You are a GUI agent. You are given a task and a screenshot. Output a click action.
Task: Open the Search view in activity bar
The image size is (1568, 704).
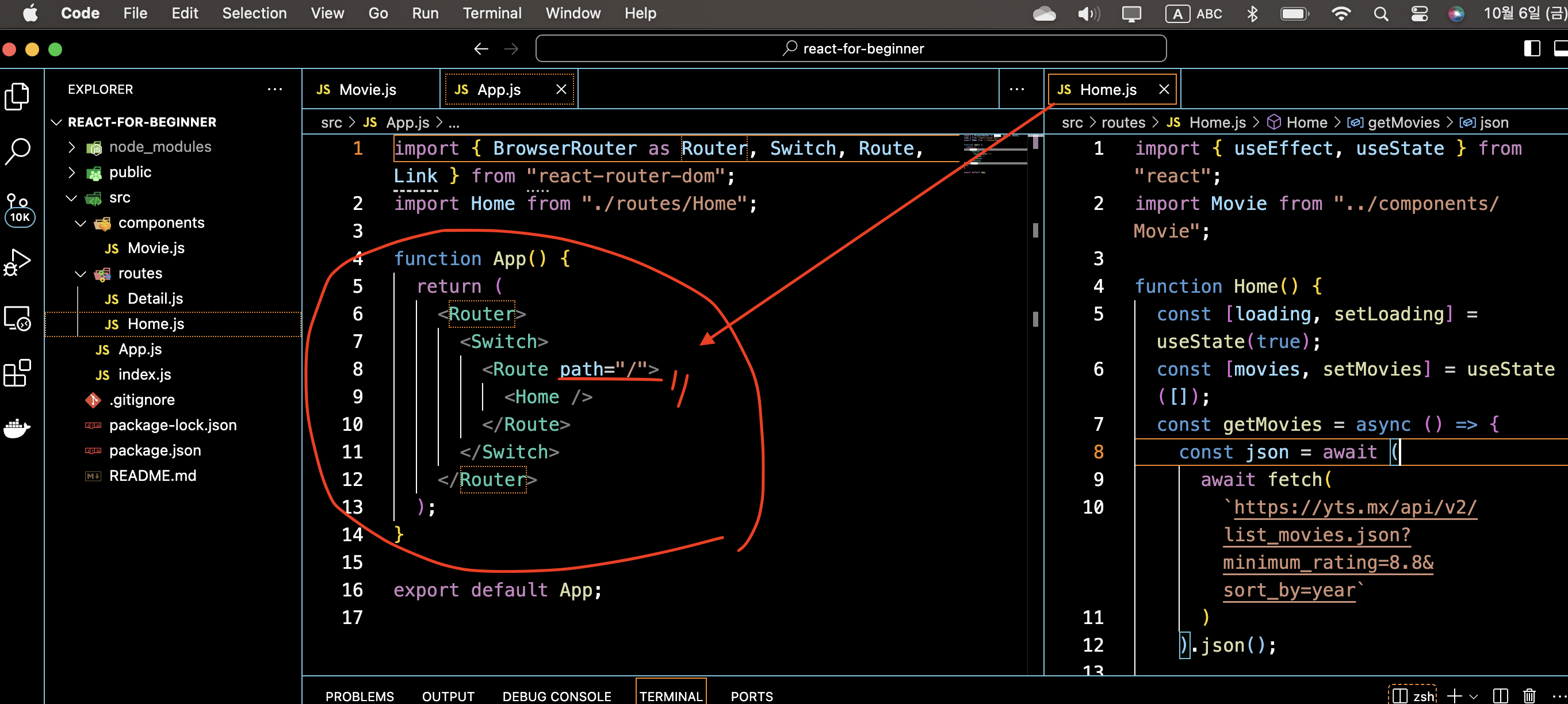point(17,151)
